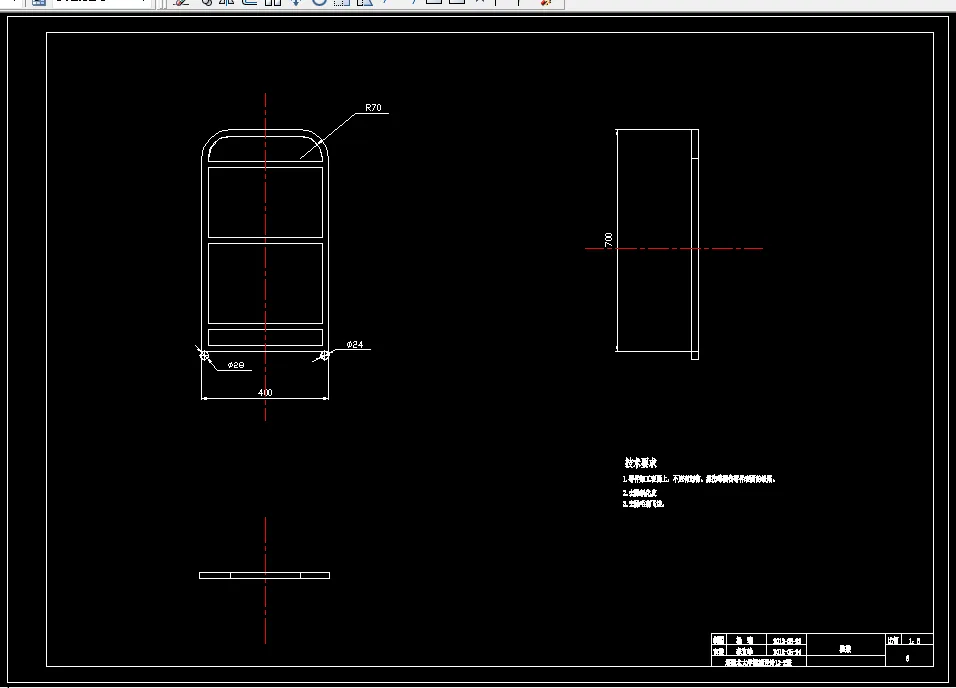Screen dimensions: 956x688
Task: Select the 700 height dimension text
Action: click(608, 240)
